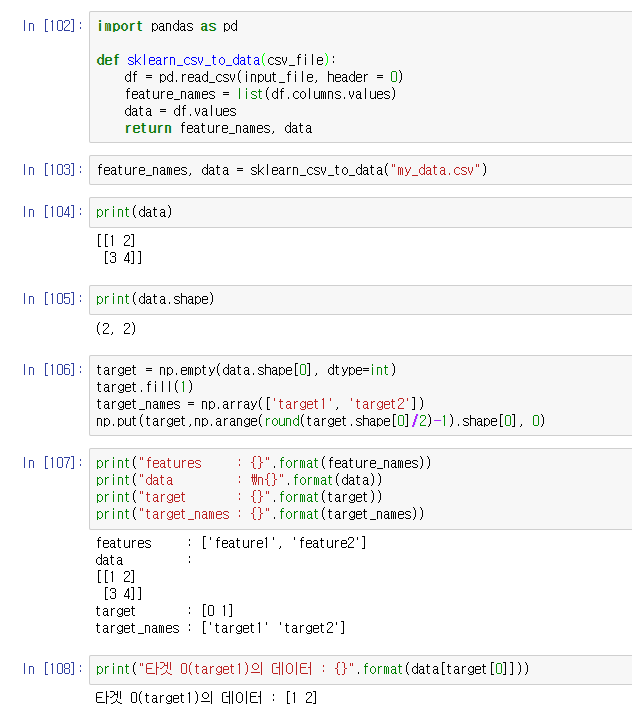Select the In [106] prompt label
This screenshot has width=632, height=718.
pos(52,370)
